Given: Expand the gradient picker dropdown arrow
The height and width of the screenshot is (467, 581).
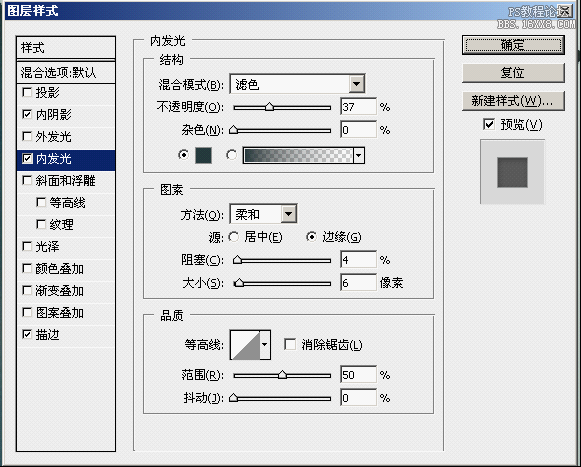Looking at the screenshot, I should click(359, 155).
